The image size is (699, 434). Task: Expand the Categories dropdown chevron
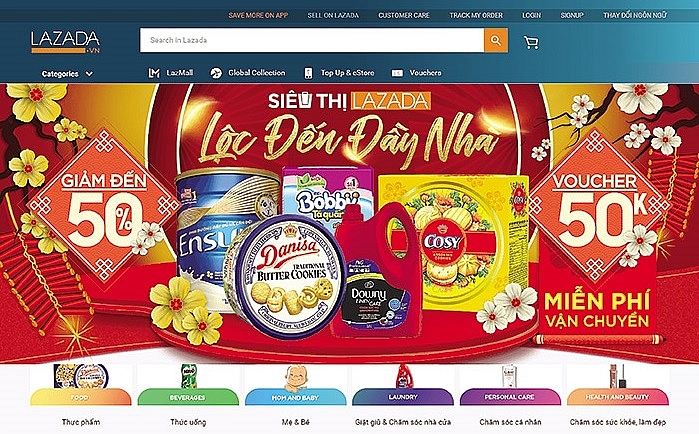[x=89, y=74]
